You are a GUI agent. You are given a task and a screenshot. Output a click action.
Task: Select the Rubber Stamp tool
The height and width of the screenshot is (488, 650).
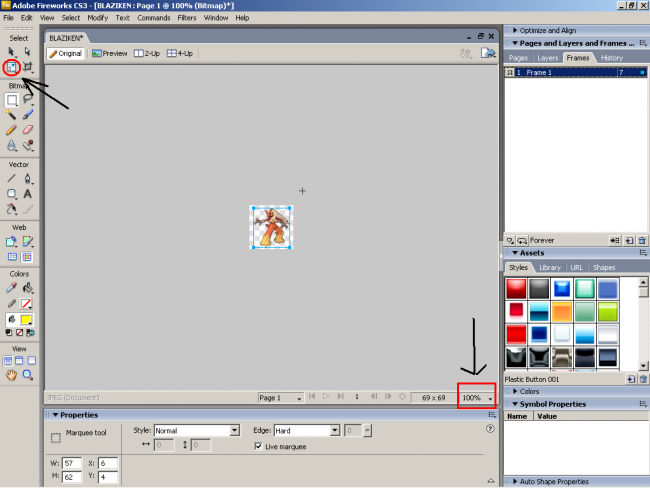click(x=28, y=145)
